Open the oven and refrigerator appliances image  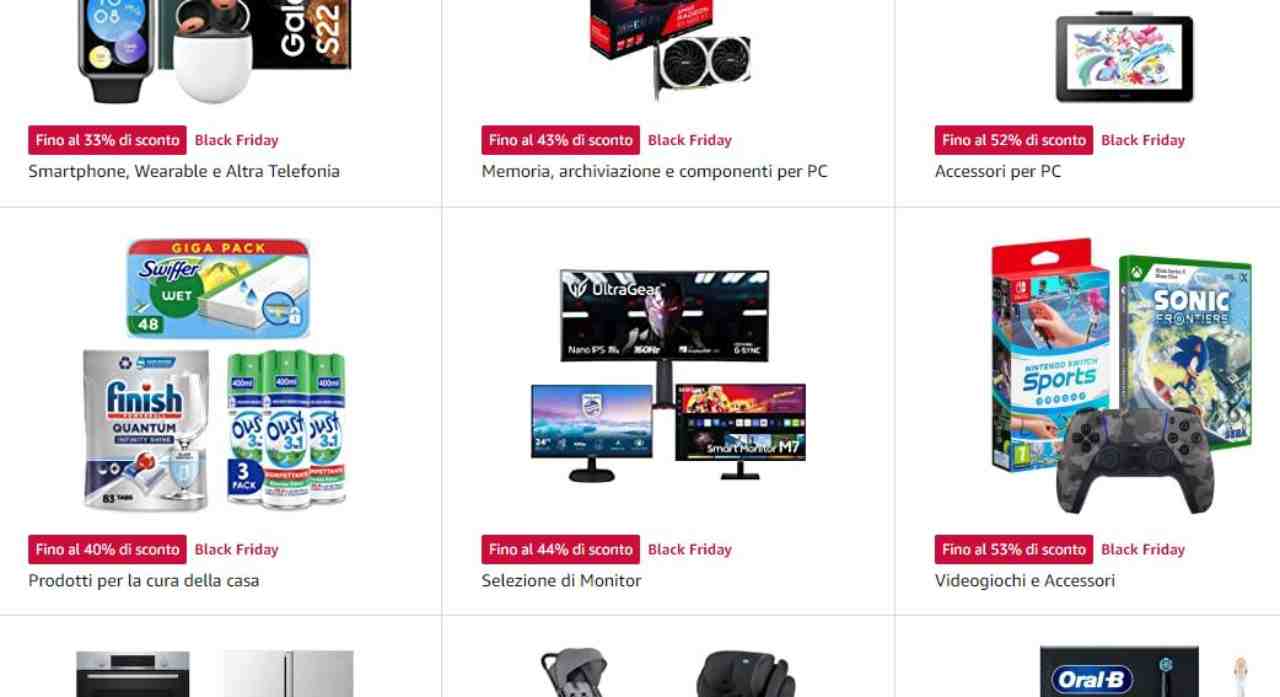[x=215, y=673]
